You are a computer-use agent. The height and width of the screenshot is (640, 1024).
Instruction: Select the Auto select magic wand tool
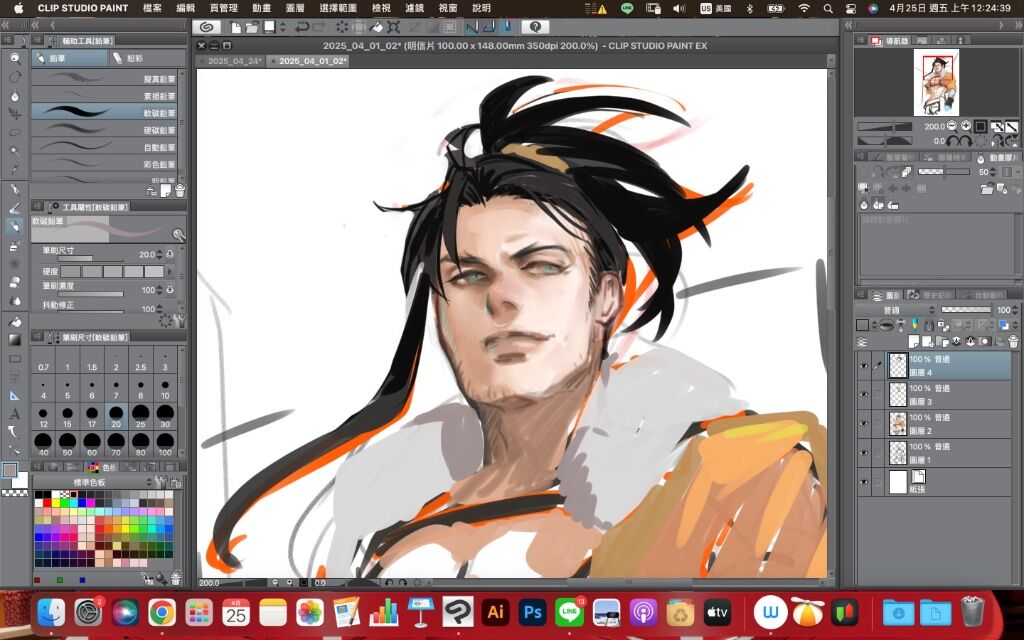pos(14,151)
